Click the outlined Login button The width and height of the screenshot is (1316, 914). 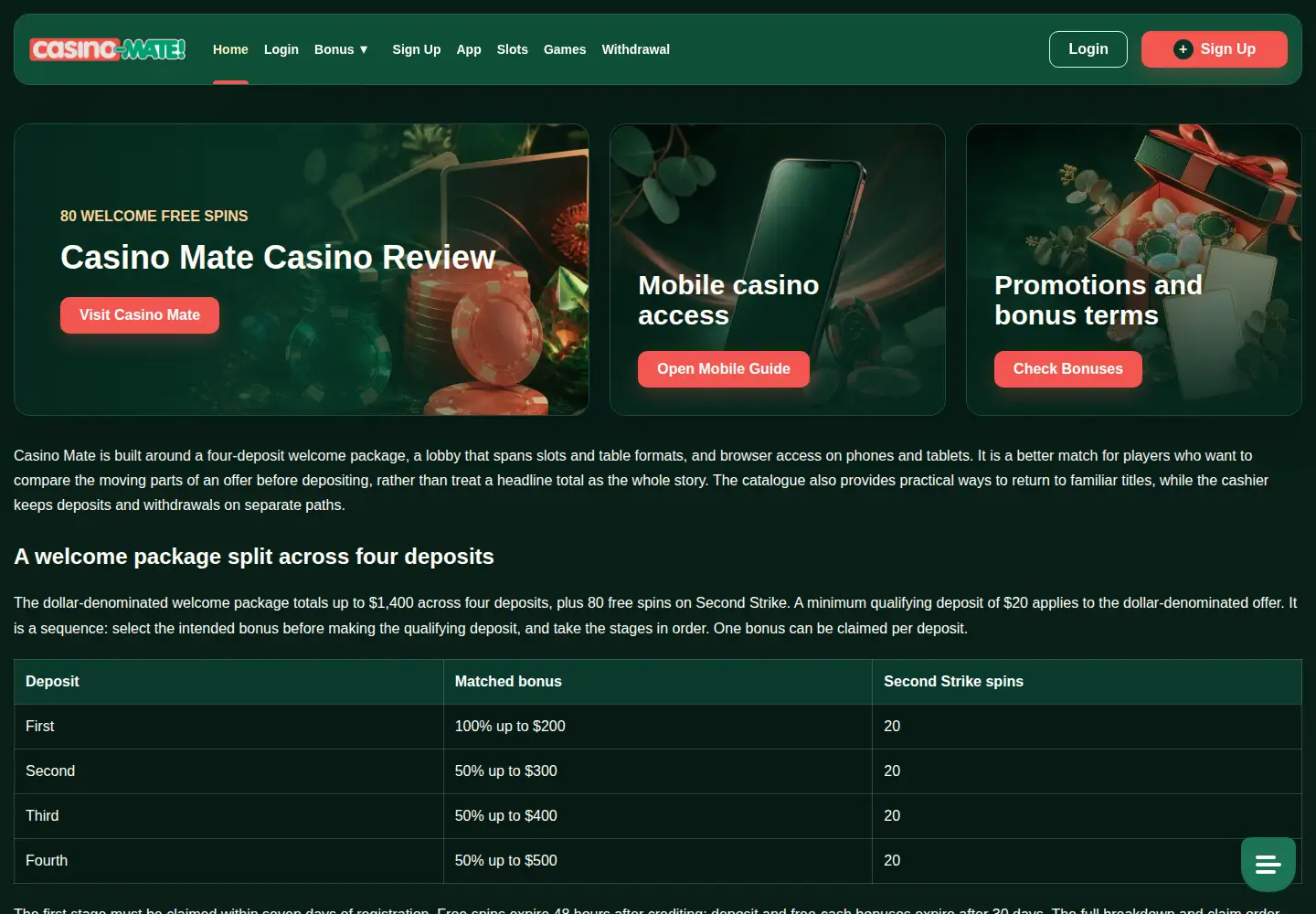click(1088, 49)
